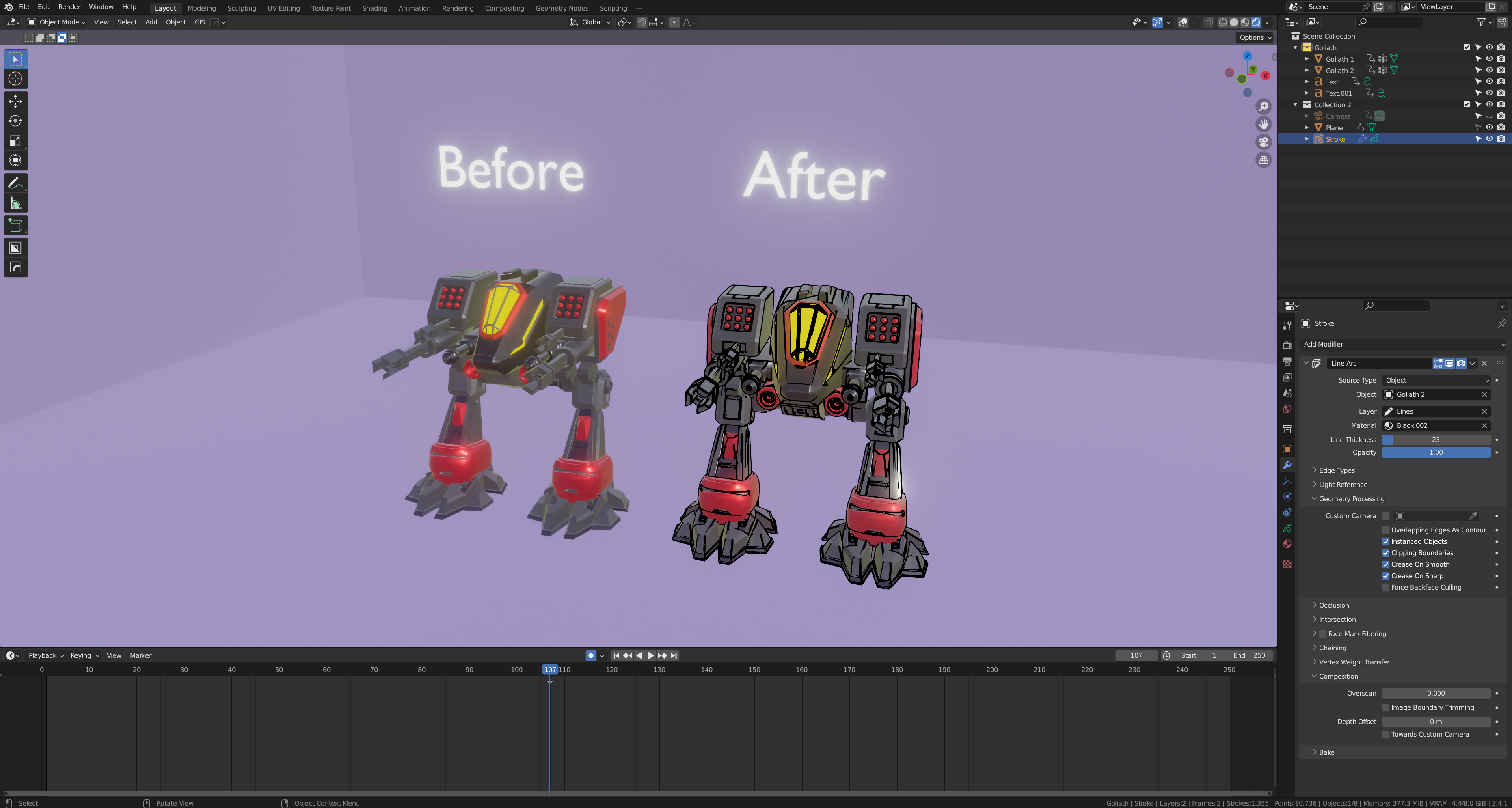Hide Goliath 1 with eye icon
Screen dimensions: 1512x808
1489,59
